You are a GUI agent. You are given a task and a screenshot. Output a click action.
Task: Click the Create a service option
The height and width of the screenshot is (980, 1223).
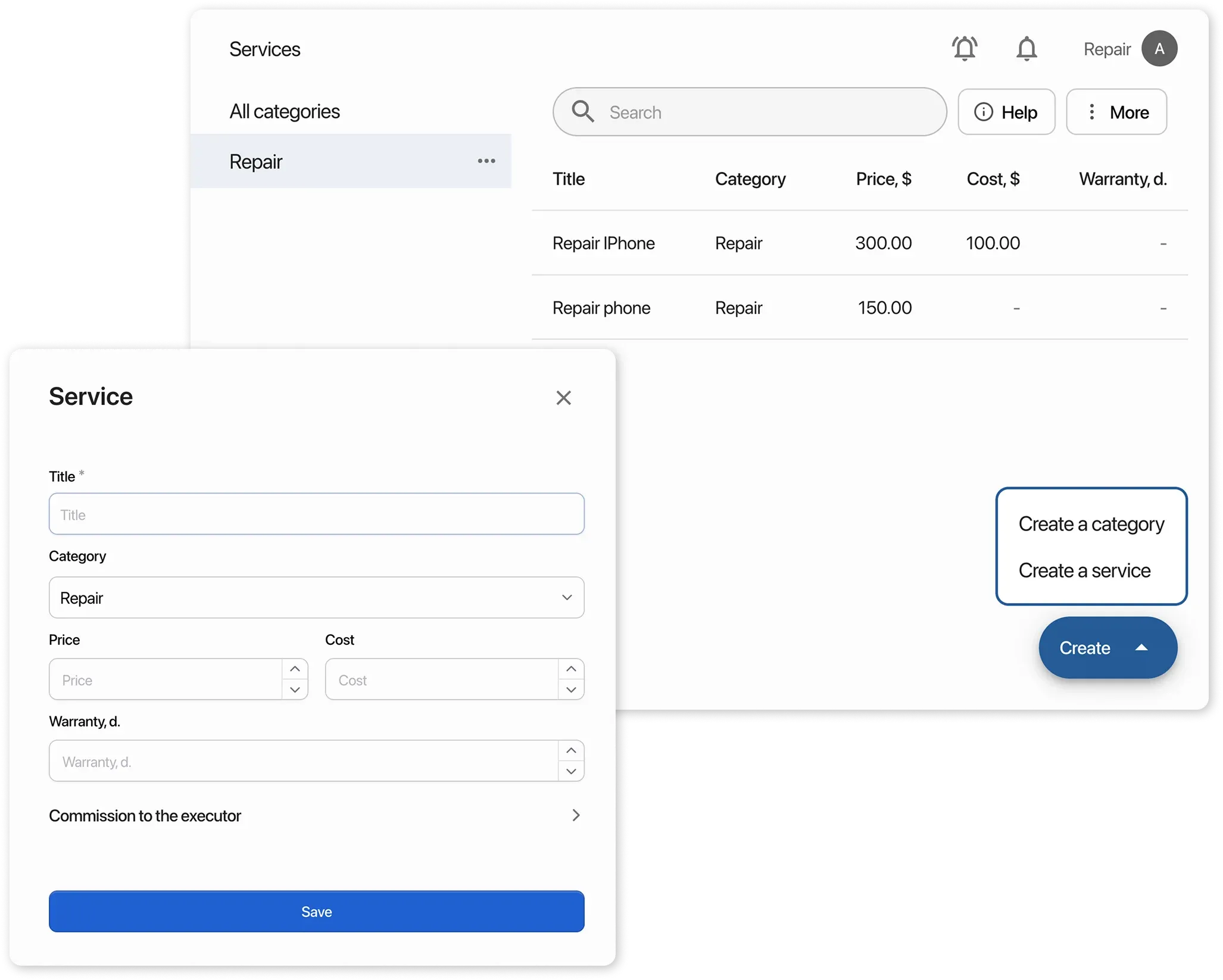[1084, 570]
